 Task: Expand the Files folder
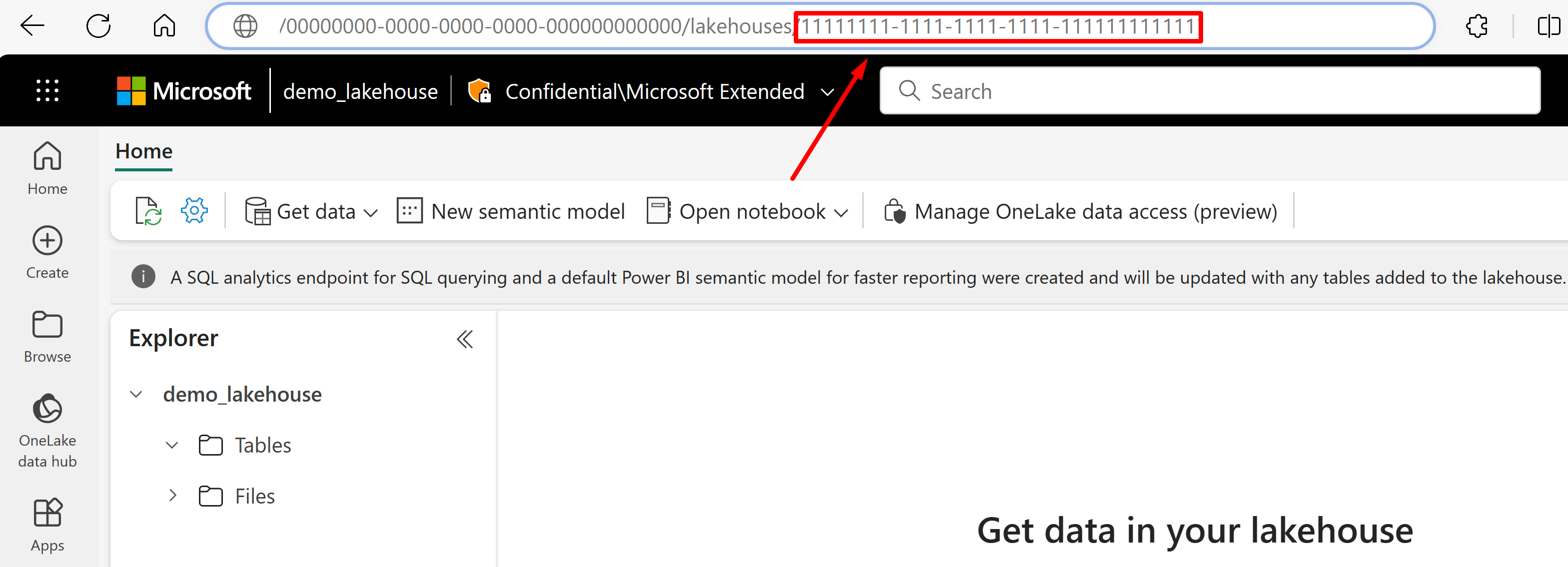172,496
